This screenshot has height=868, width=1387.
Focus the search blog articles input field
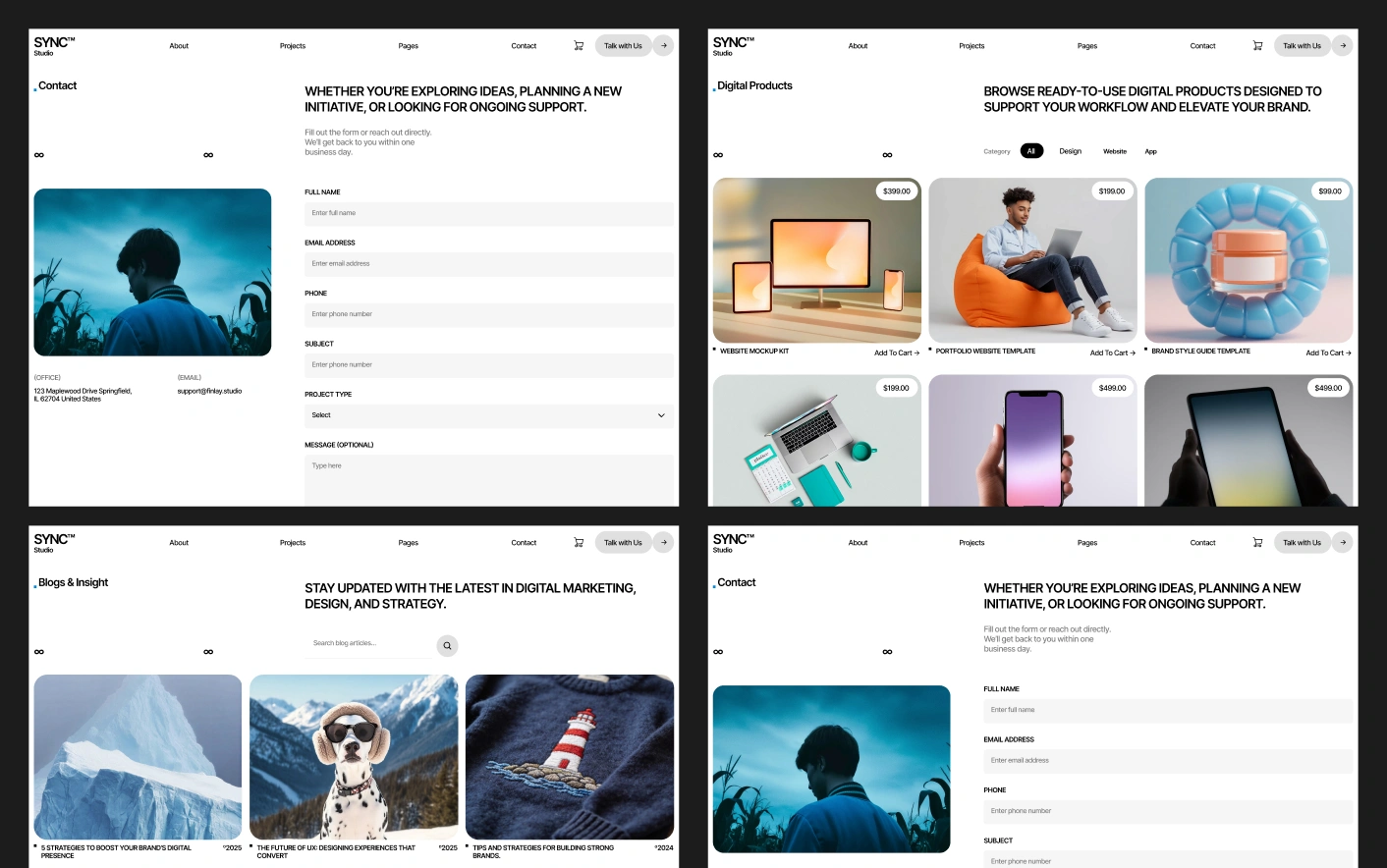tap(370, 644)
